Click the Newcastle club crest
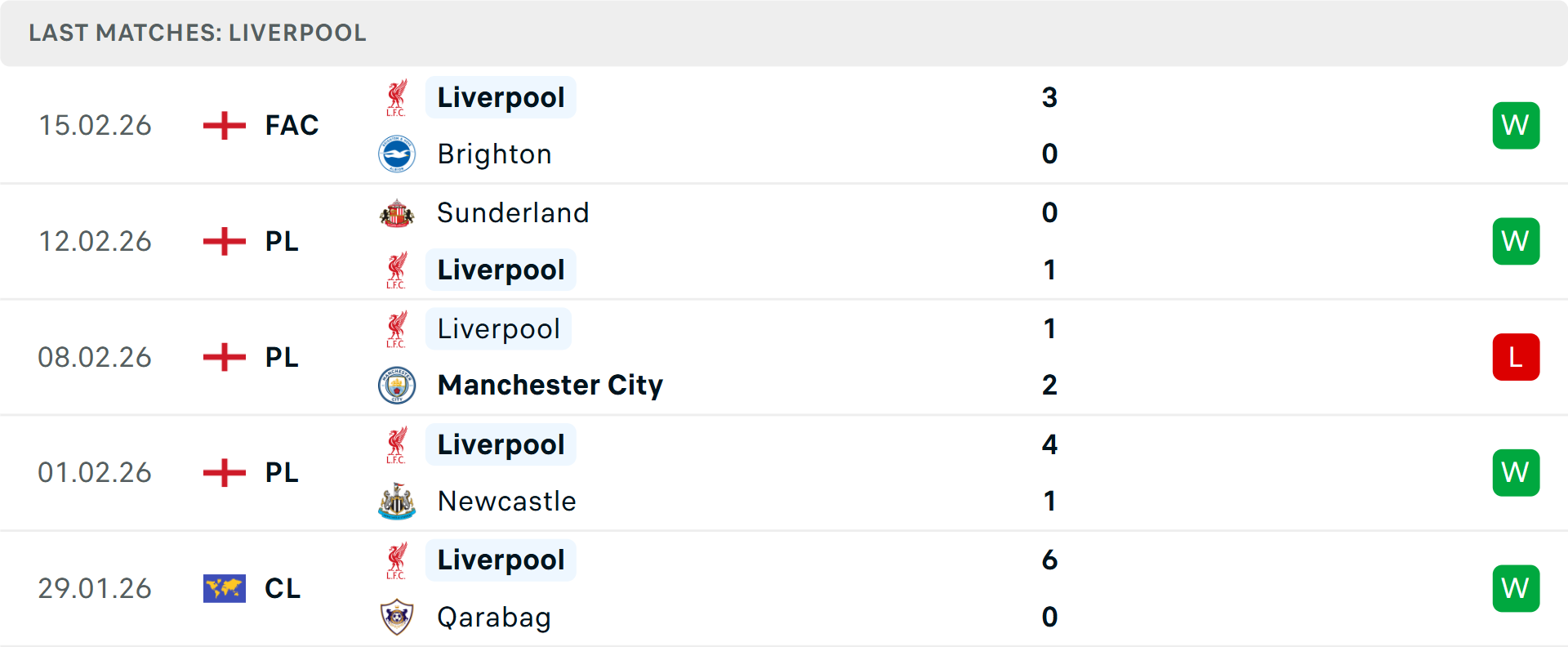Image resolution: width=1568 pixels, height=647 pixels. [397, 501]
